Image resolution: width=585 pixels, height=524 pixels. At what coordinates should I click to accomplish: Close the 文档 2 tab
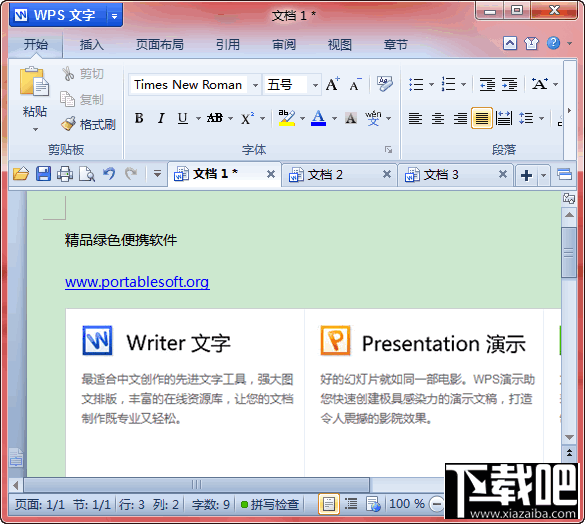pos(387,174)
